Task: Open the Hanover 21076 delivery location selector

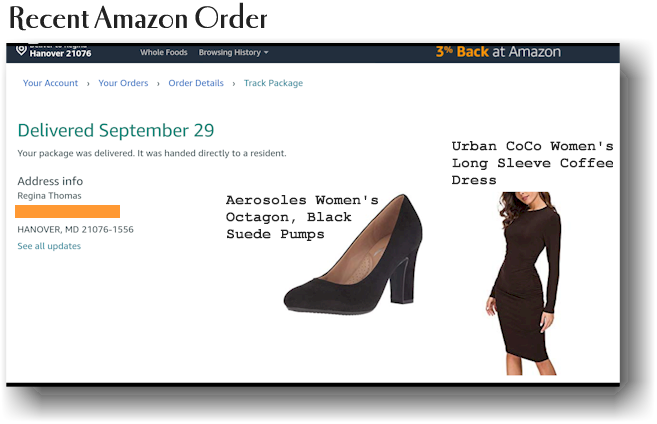Action: click(60, 53)
